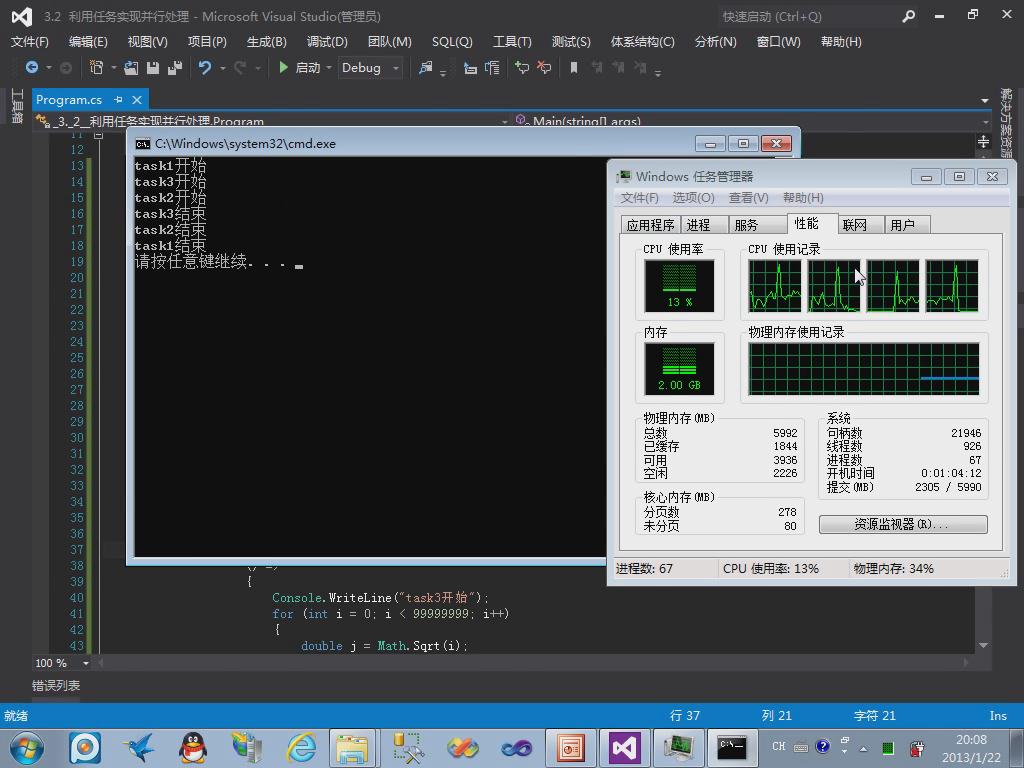This screenshot has height=768, width=1024.
Task: Open the 错误列表 panel tab
Action: pyautogui.click(x=56, y=685)
